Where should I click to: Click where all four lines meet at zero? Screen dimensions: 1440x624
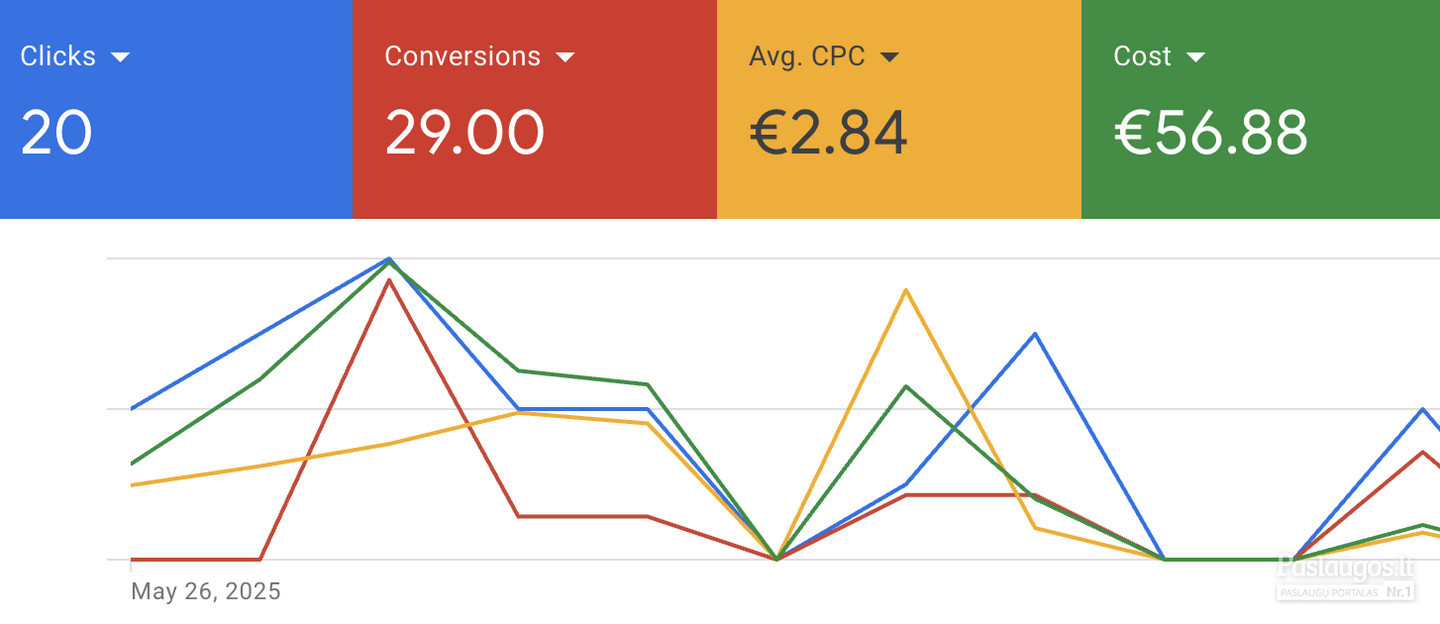pos(777,559)
